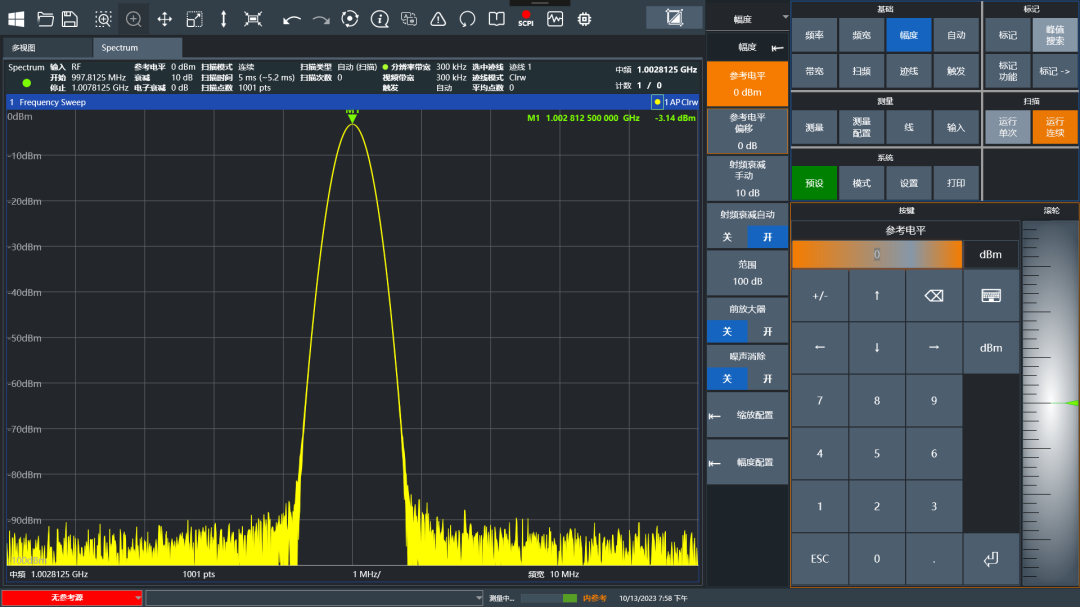The width and height of the screenshot is (1080, 607).
Task: Click the 峰值搜索 peak search button
Action: pyautogui.click(x=1055, y=35)
